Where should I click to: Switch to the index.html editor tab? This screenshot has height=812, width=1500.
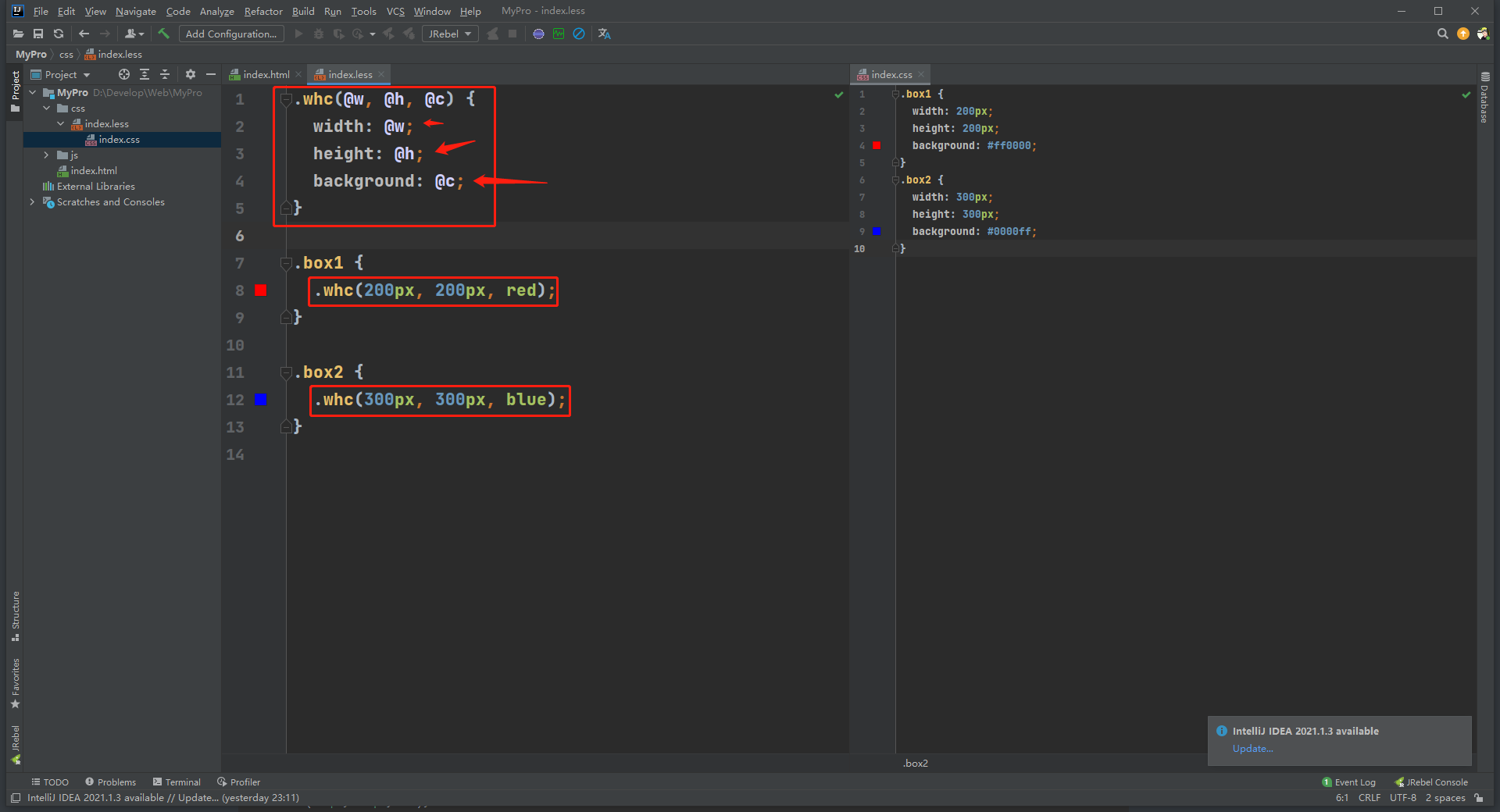click(x=266, y=74)
